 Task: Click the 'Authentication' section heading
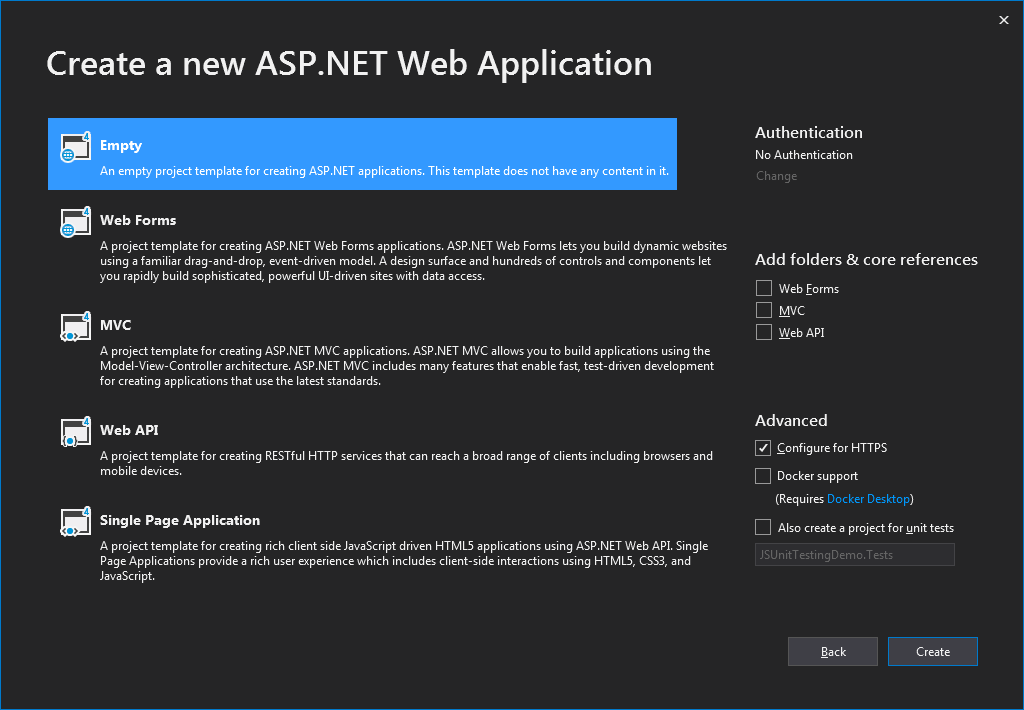point(808,133)
